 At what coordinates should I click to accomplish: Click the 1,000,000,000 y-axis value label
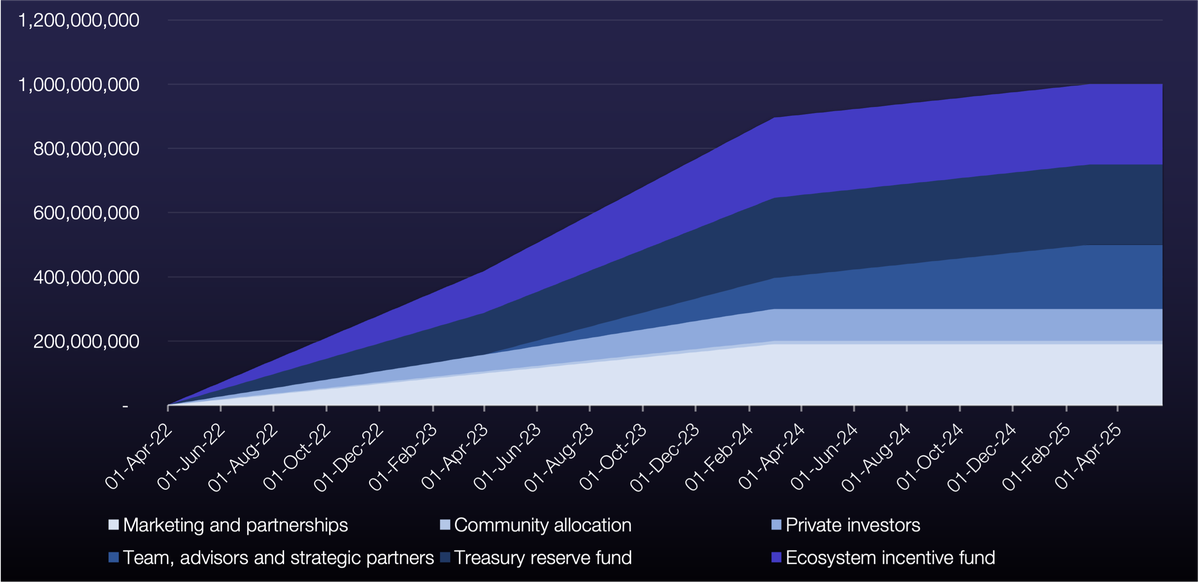[x=78, y=85]
